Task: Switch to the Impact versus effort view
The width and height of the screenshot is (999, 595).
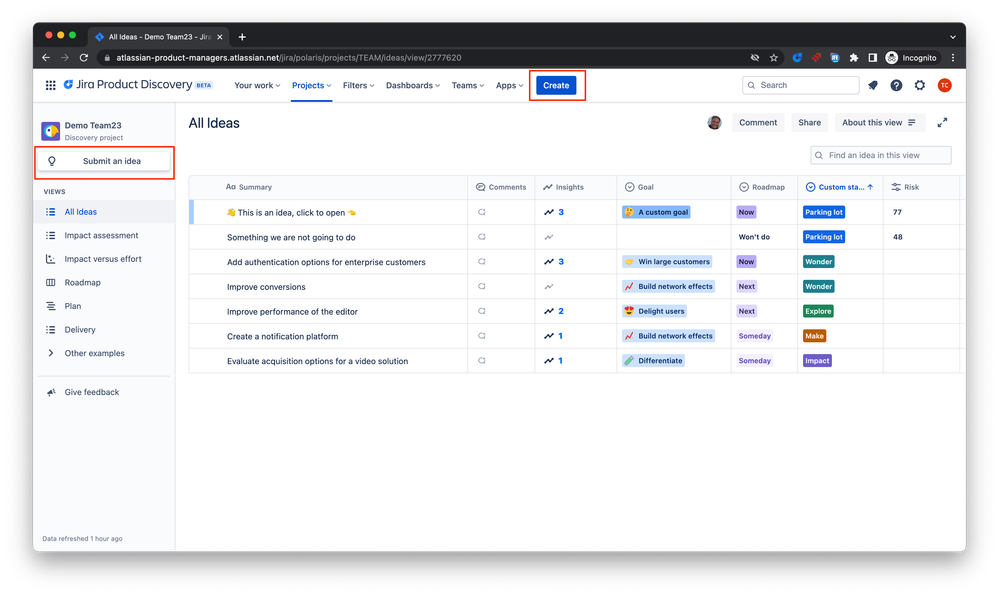Action: pos(104,259)
